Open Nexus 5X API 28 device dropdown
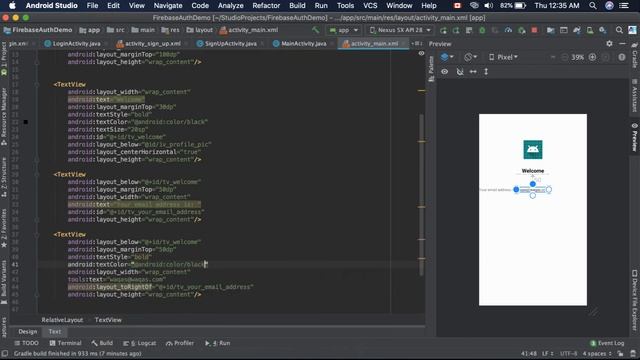This screenshot has height=360, width=640. pos(400,30)
